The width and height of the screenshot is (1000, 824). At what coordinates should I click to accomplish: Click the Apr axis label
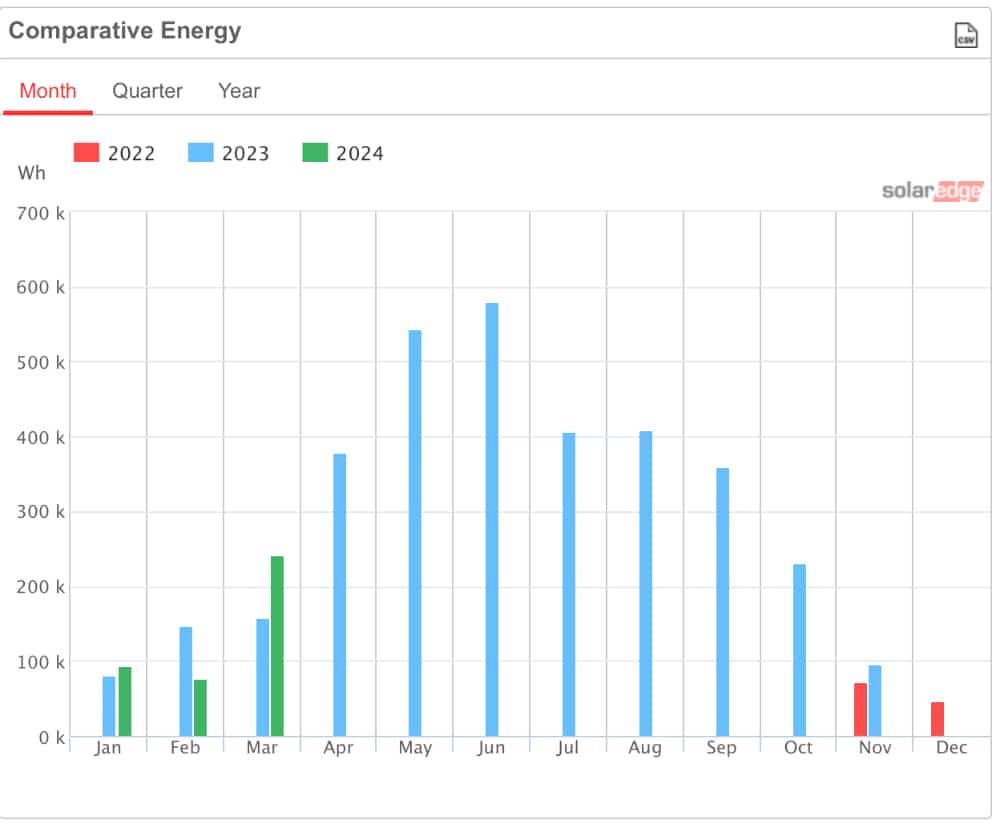click(x=338, y=748)
